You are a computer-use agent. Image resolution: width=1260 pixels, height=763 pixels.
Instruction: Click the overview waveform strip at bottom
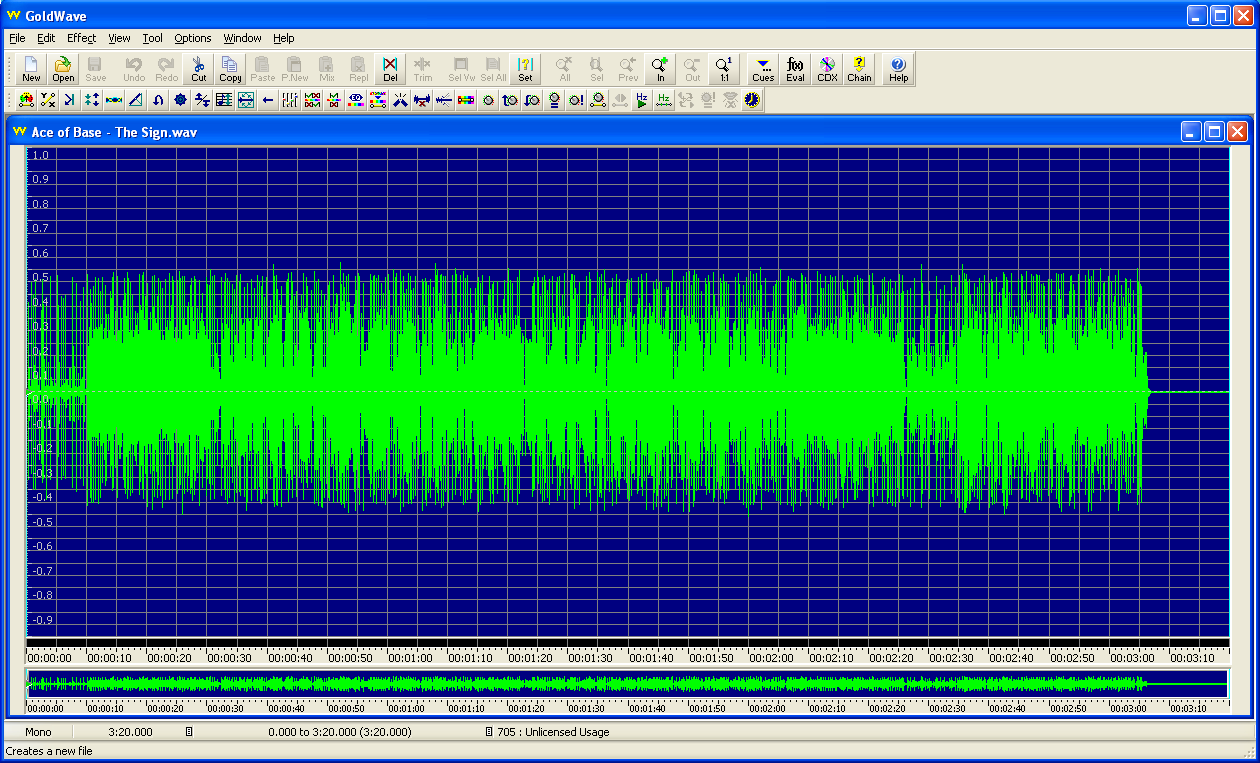(627, 684)
